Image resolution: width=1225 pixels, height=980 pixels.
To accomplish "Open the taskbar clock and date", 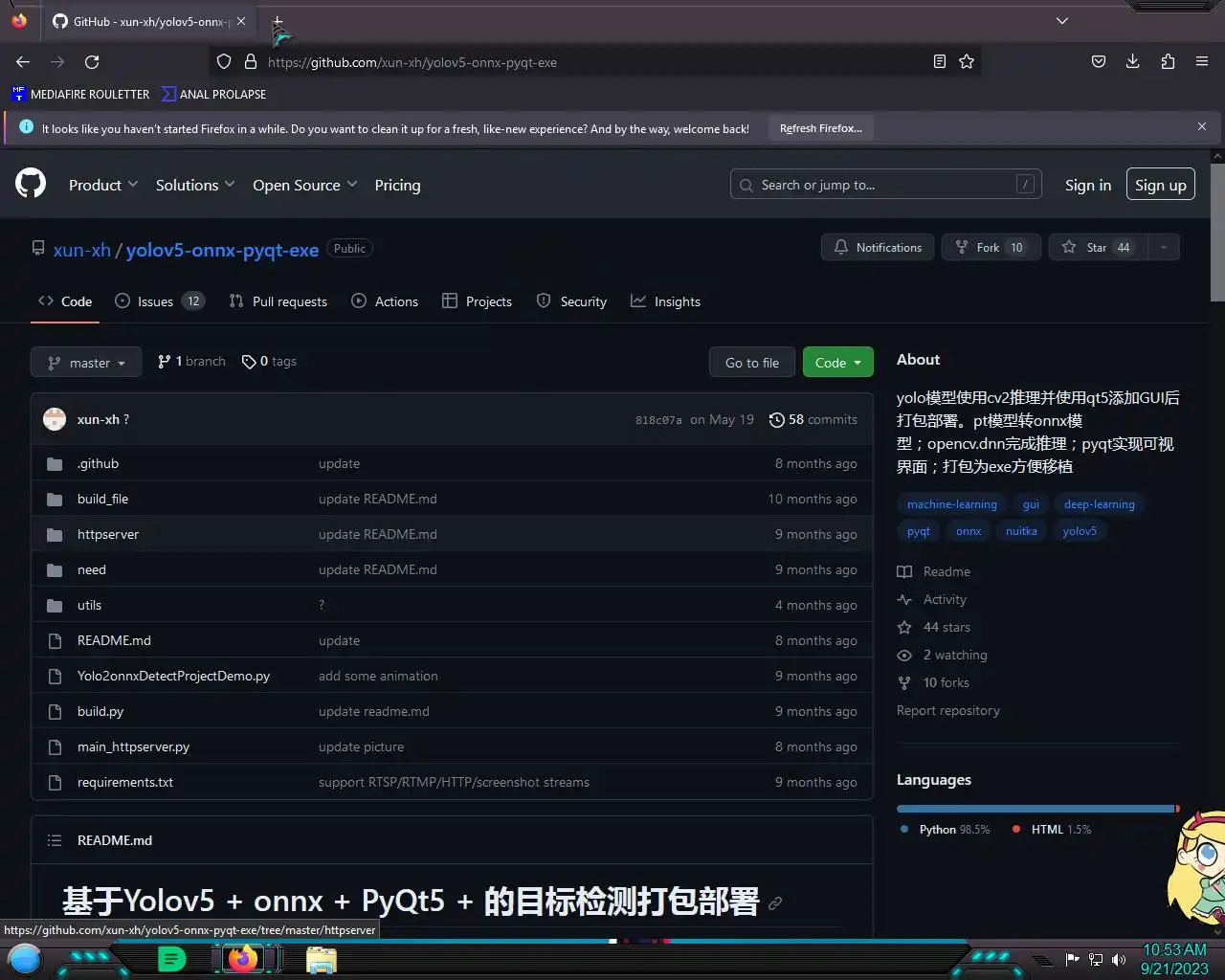I will pyautogui.click(x=1174, y=959).
